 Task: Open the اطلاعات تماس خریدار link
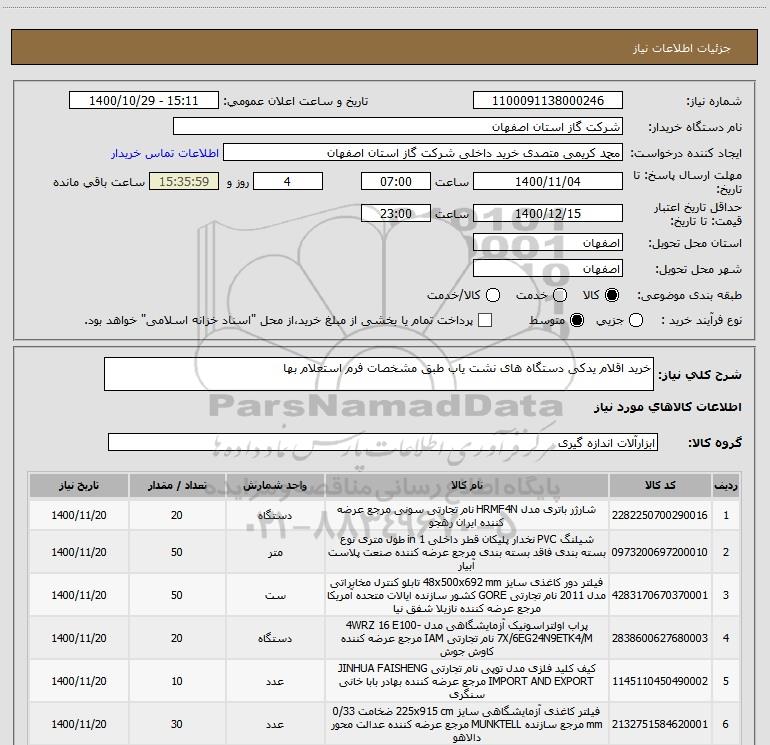(x=165, y=153)
